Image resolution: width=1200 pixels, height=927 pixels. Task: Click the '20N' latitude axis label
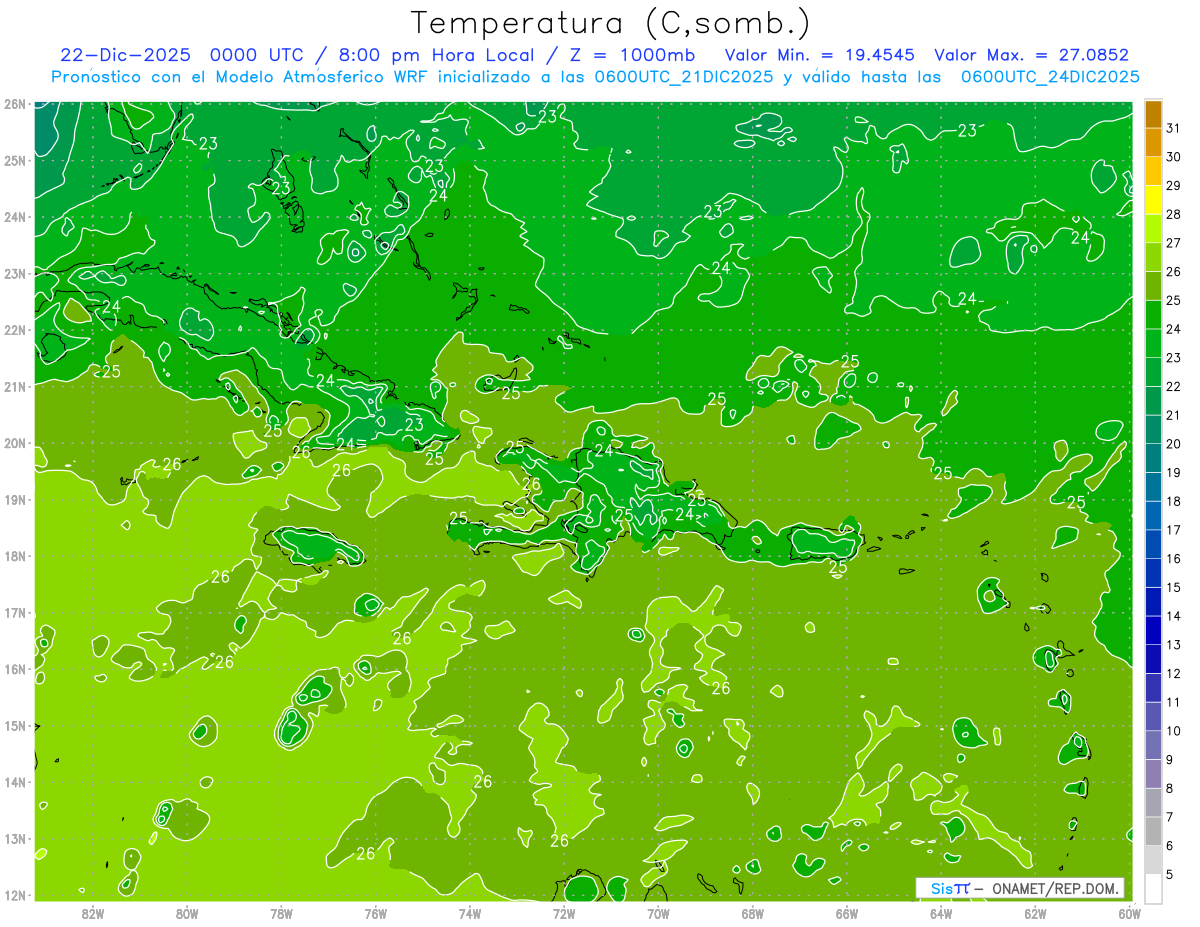pyautogui.click(x=15, y=443)
